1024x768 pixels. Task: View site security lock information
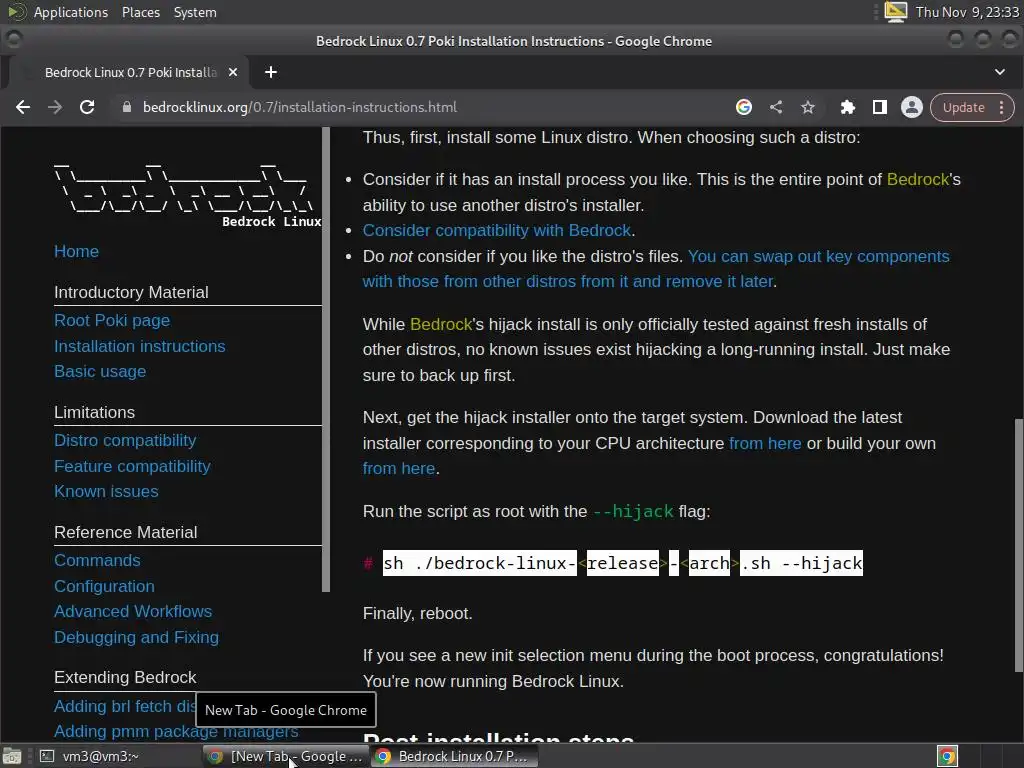[127, 107]
